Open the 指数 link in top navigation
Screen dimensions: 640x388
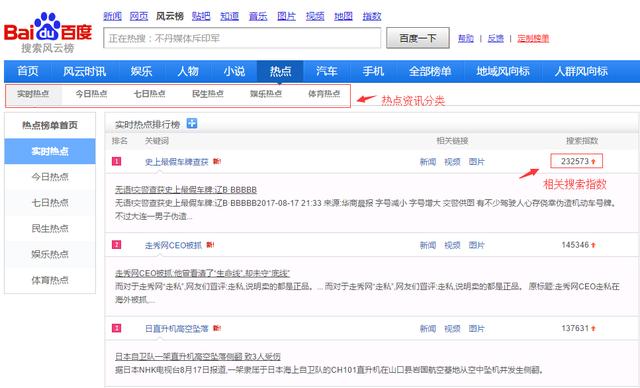click(372, 16)
